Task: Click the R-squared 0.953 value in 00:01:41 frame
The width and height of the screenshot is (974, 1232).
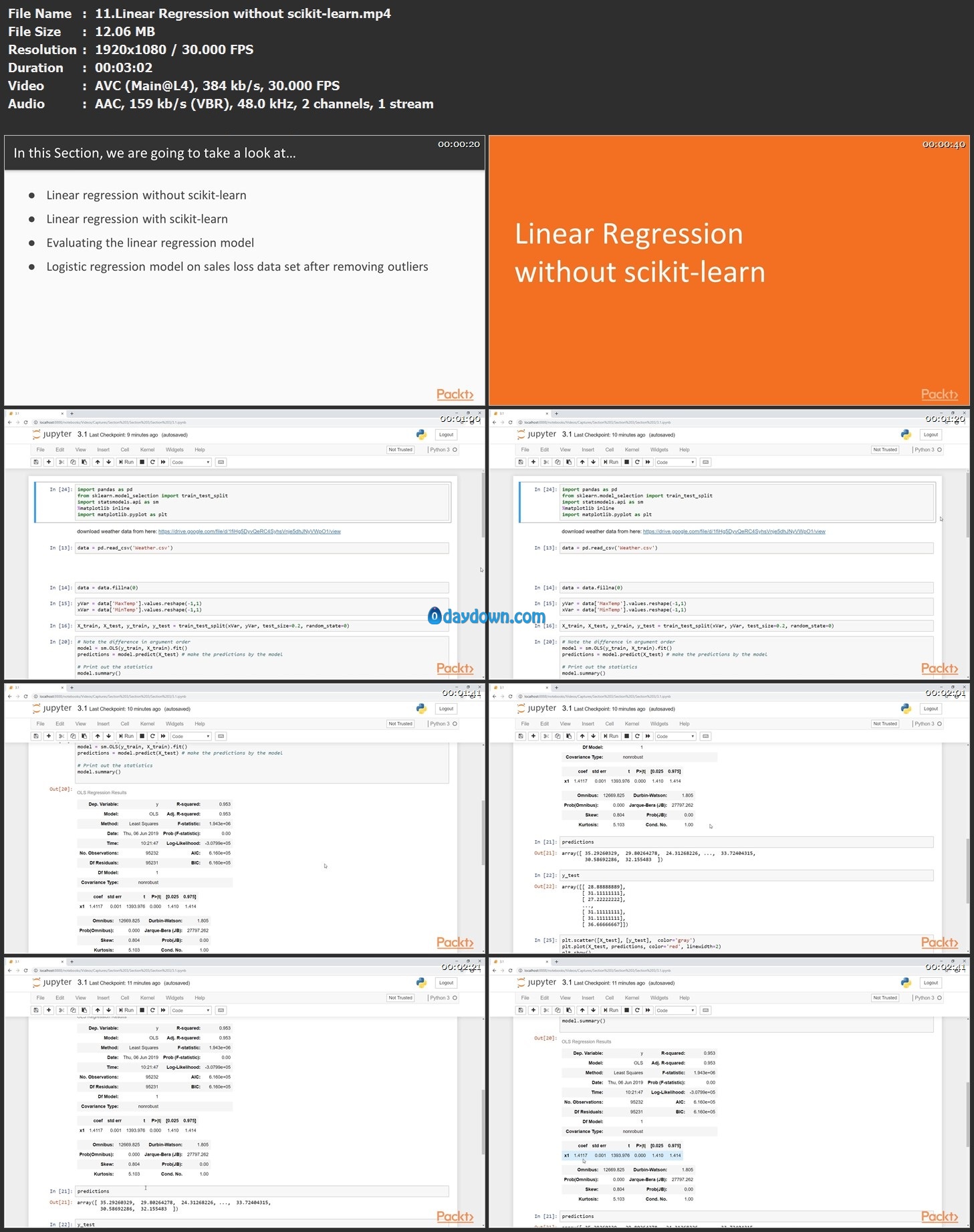Action: (x=225, y=804)
